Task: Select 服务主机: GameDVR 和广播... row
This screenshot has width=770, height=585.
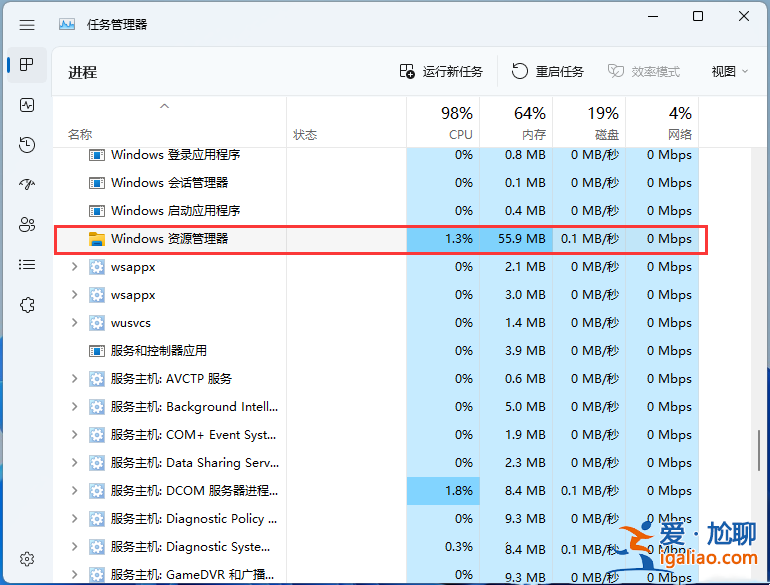Action: point(376,573)
